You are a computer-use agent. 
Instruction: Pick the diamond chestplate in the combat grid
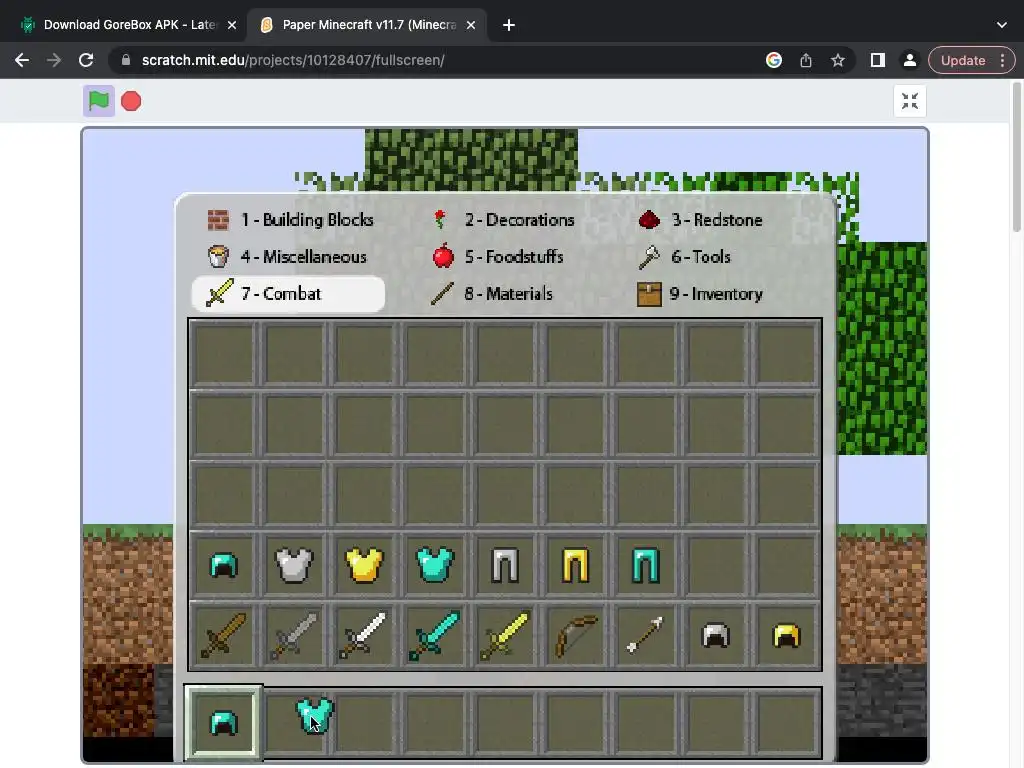pyautogui.click(x=435, y=565)
